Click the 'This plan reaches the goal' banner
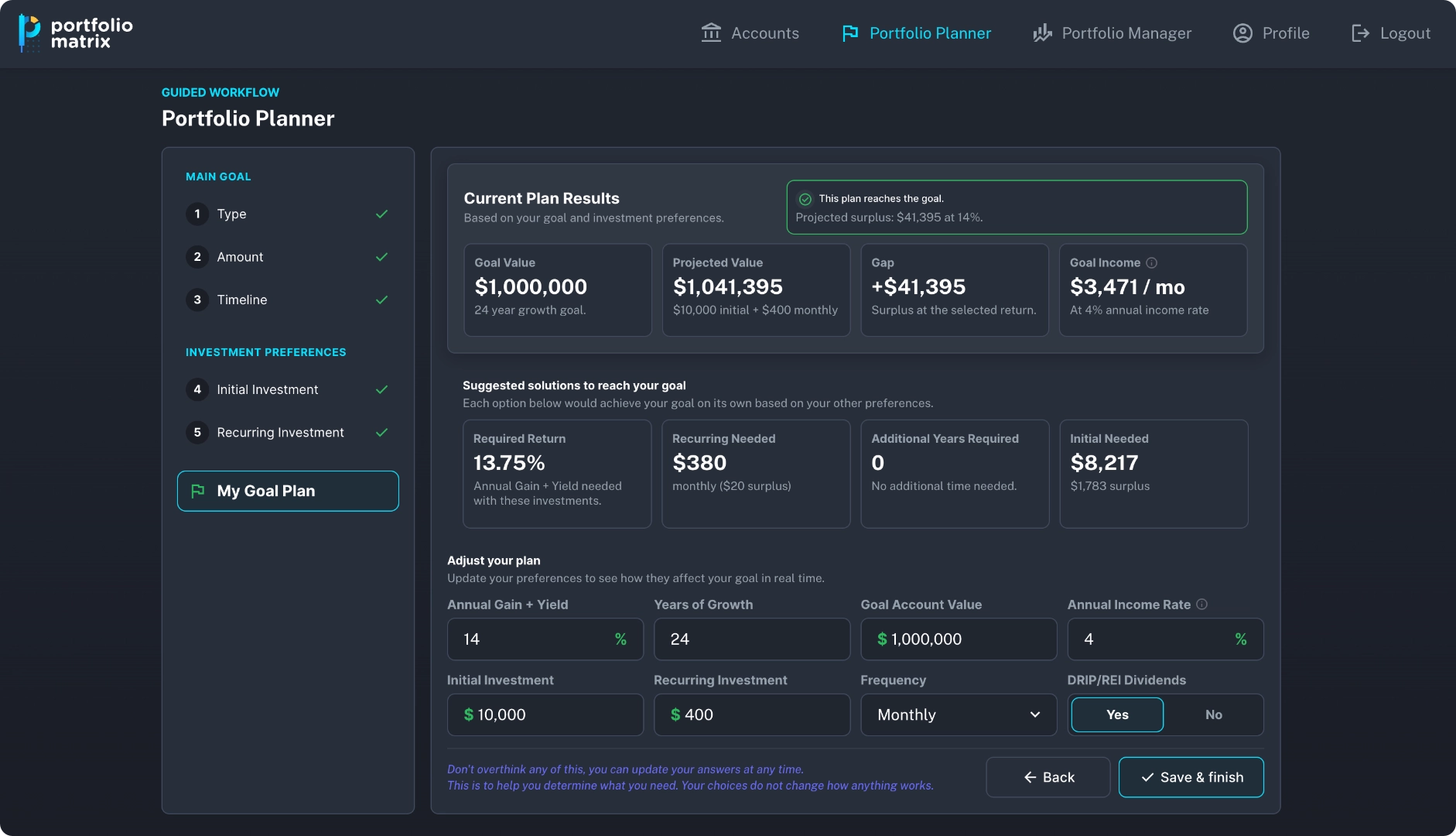Screen dimensions: 1456x836 (x=1017, y=207)
